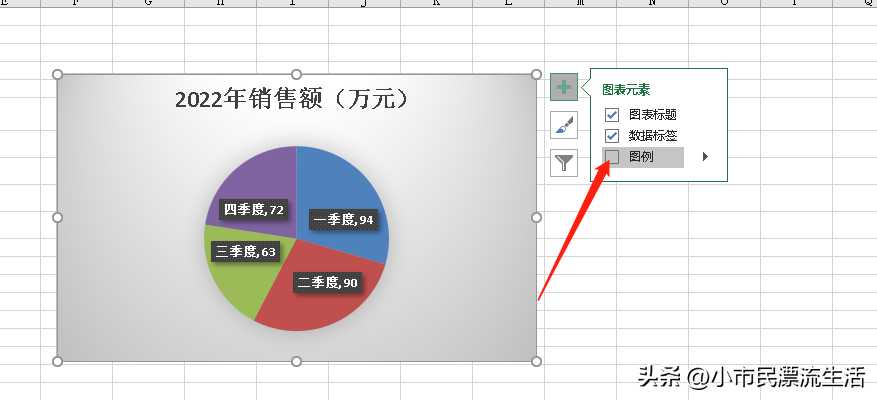Select the data label 四季度,72

(x=253, y=209)
